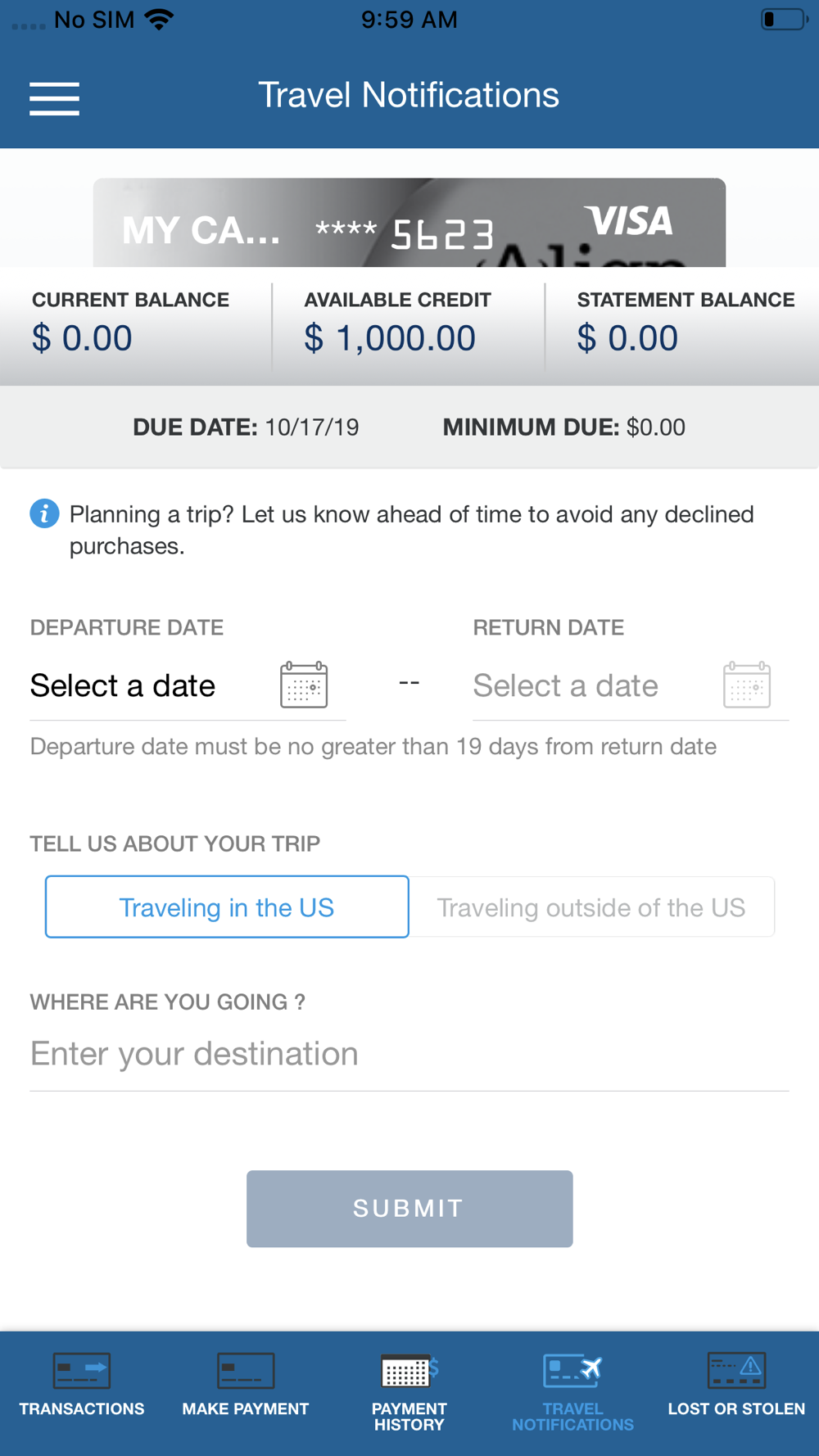The width and height of the screenshot is (819, 1456).
Task: Tap the battery status indicator
Action: coord(784,19)
